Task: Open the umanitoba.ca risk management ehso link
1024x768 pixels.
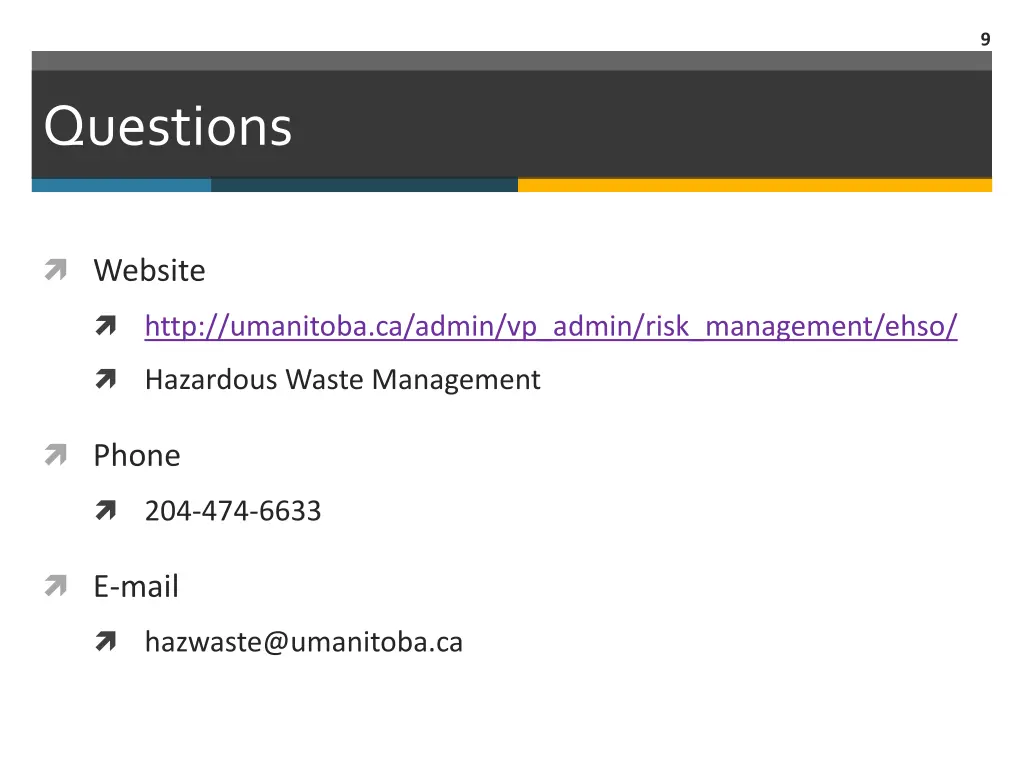Action: click(550, 327)
